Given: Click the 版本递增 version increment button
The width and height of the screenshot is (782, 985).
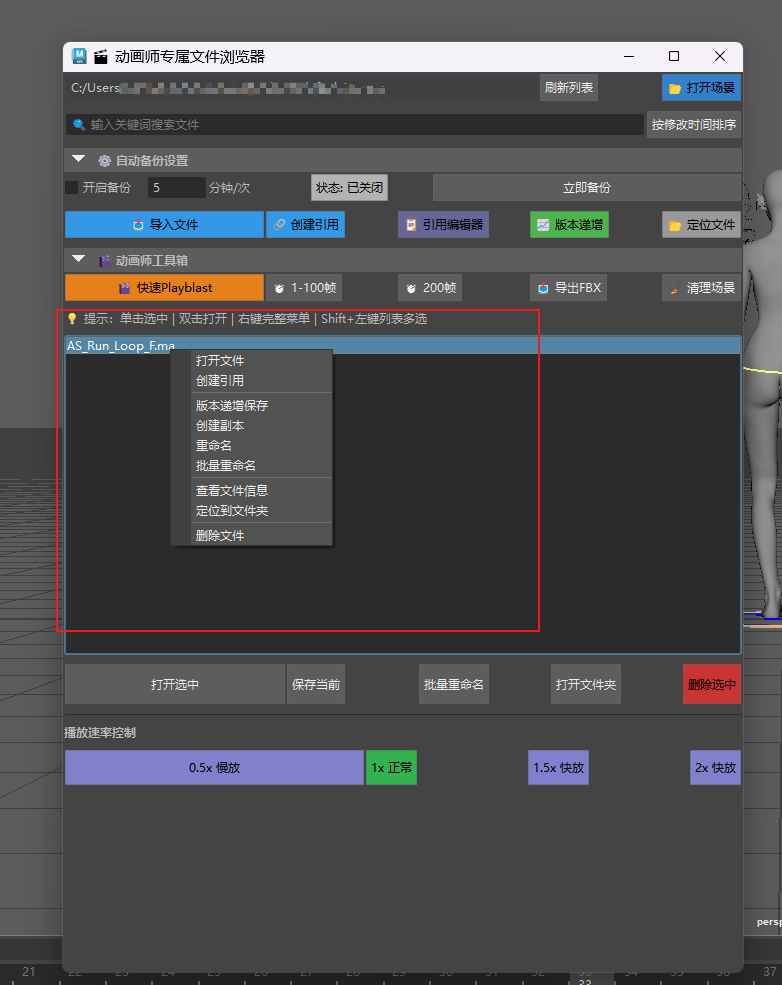Looking at the screenshot, I should (x=570, y=225).
